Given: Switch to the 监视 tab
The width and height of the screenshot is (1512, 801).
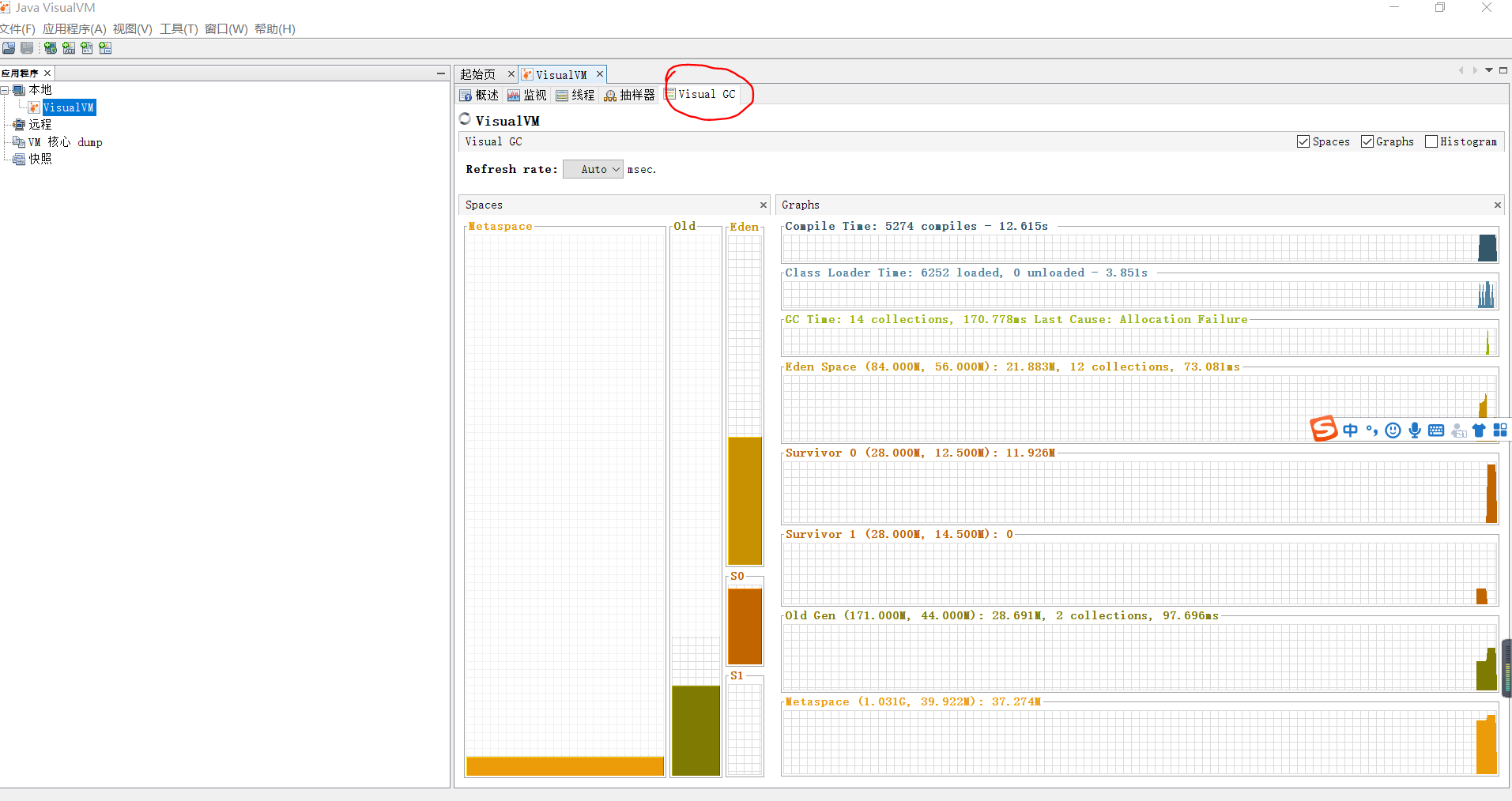Looking at the screenshot, I should 527,95.
